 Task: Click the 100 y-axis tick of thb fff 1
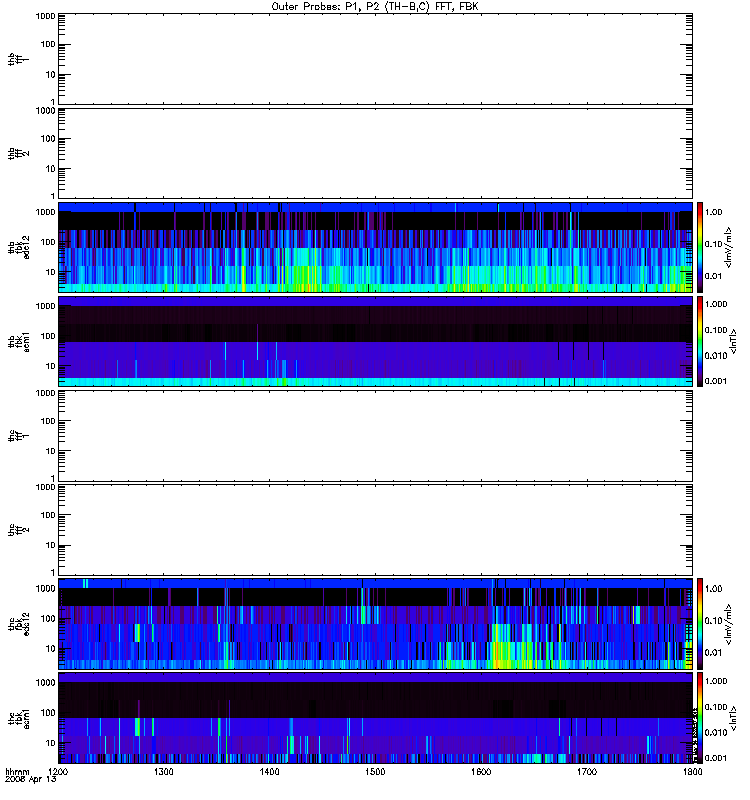(x=48, y=44)
